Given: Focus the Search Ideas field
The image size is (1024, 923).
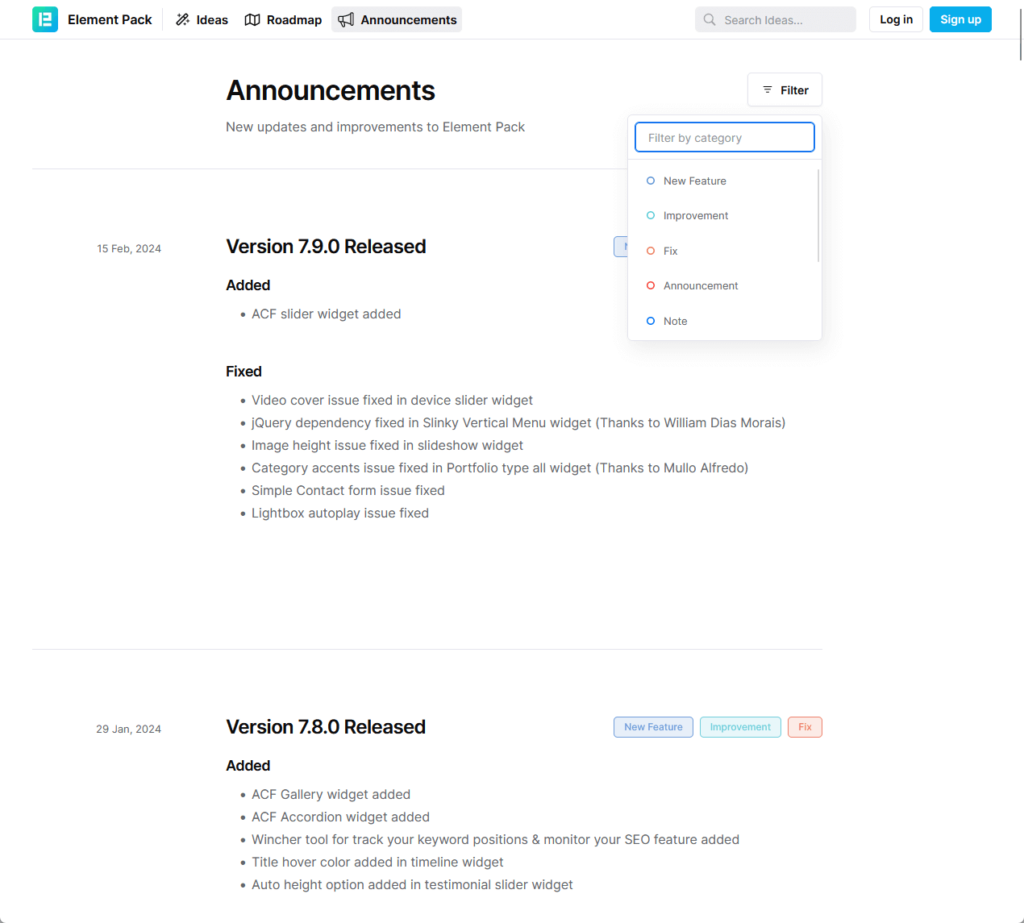Looking at the screenshot, I should point(775,20).
